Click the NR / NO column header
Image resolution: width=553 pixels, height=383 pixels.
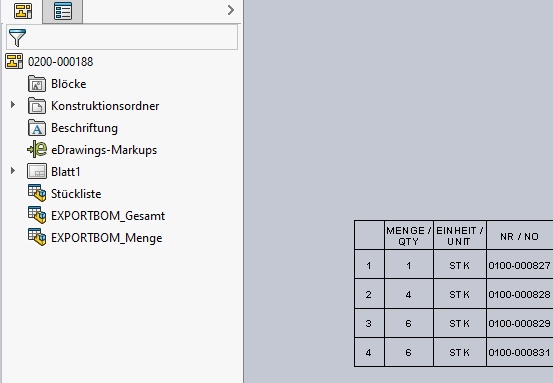[x=519, y=236]
